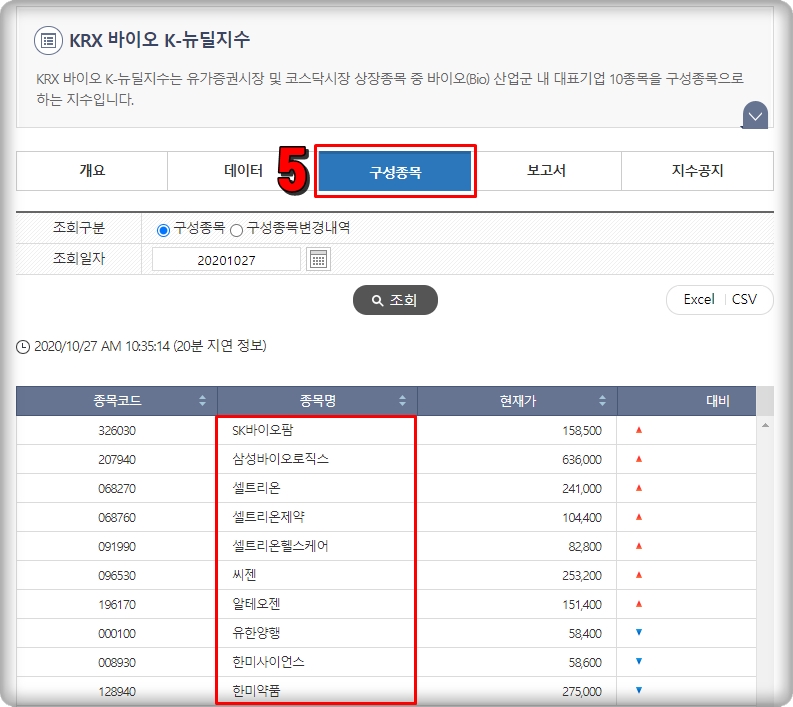Click the red up arrow in 씨젠 row
793x707 pixels.
pyautogui.click(x=639, y=575)
